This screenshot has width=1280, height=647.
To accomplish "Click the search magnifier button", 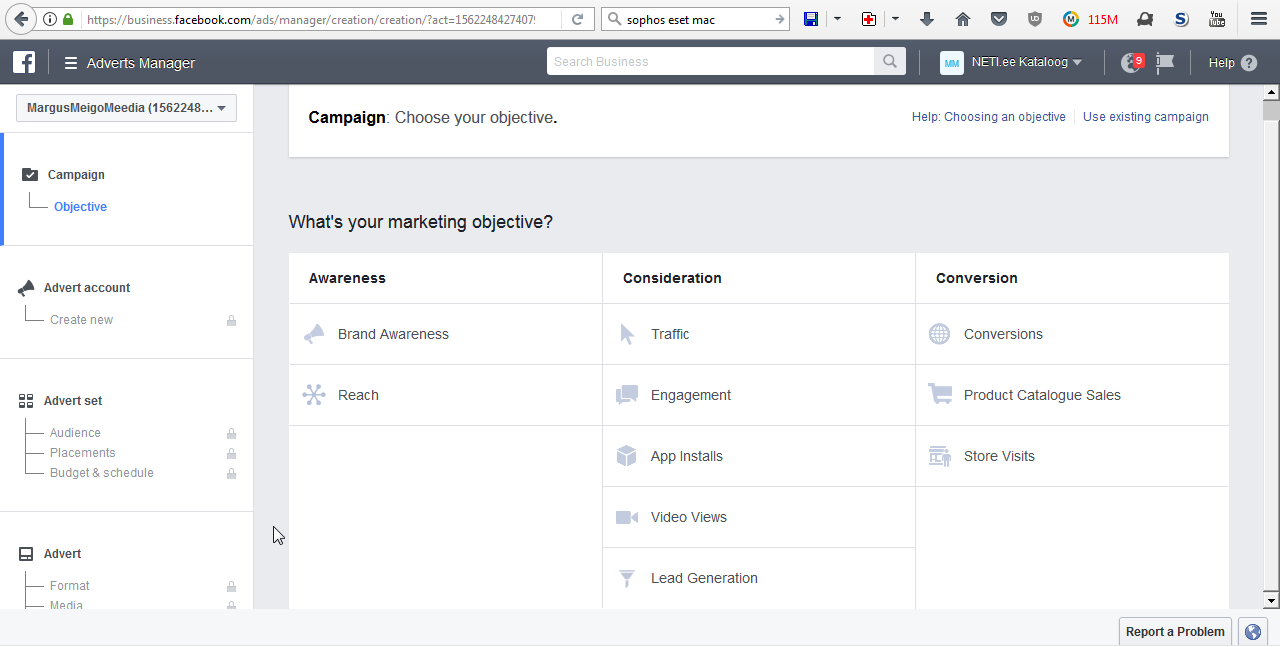I will point(889,62).
